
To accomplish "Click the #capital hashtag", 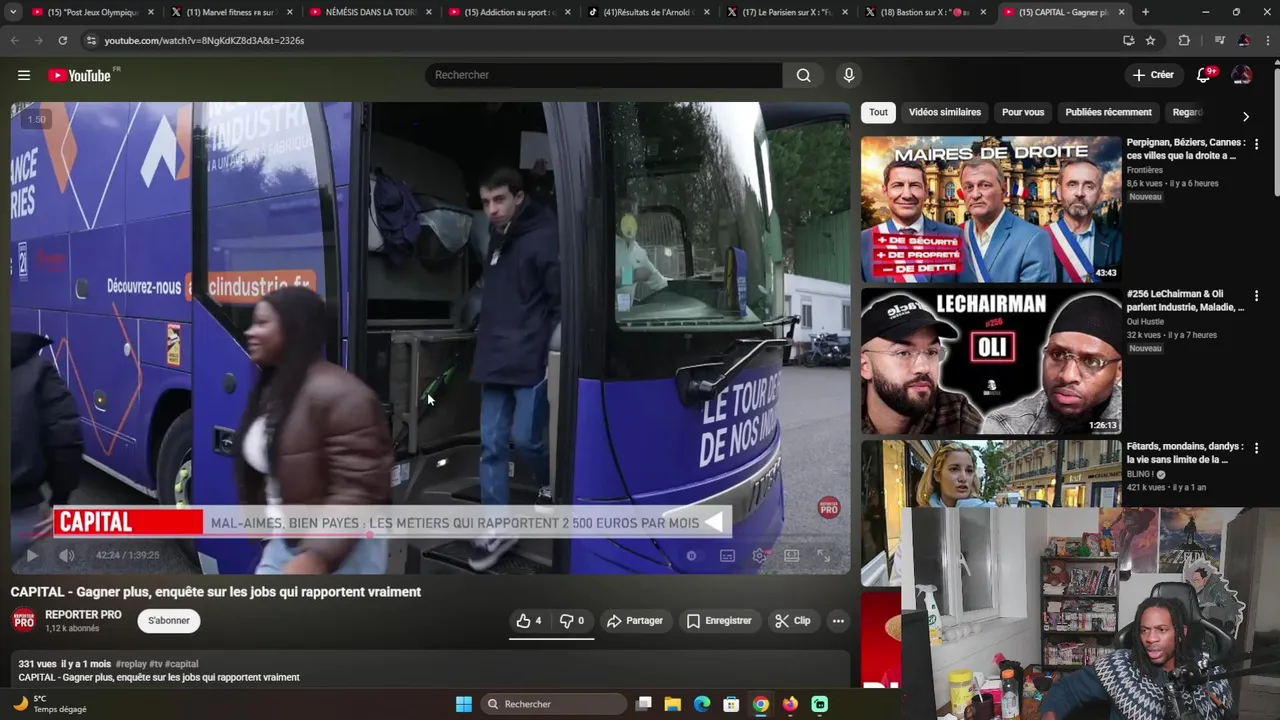I will click(x=181, y=664).
